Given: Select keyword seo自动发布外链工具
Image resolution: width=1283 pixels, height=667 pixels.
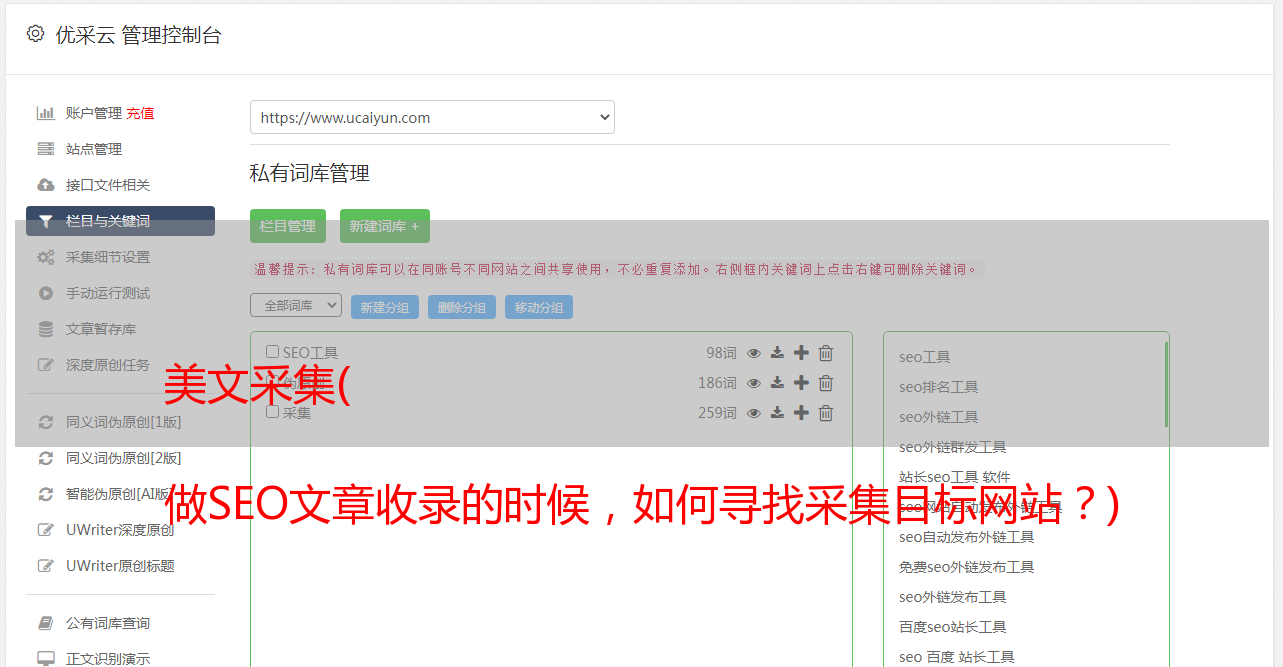Looking at the screenshot, I should tap(967, 537).
